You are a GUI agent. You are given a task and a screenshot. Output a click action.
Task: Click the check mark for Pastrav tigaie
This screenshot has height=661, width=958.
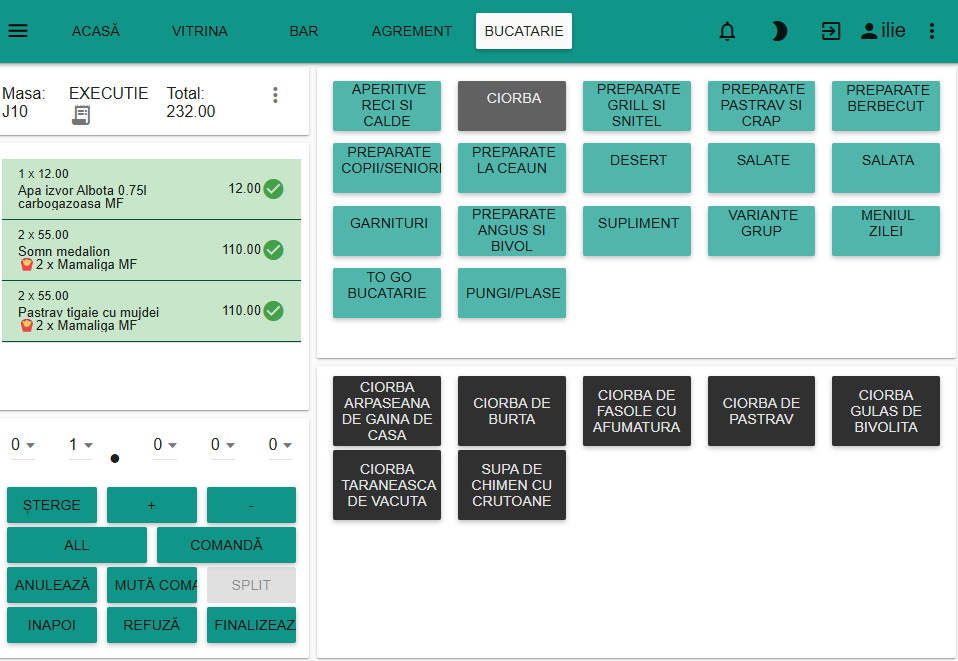point(274,311)
